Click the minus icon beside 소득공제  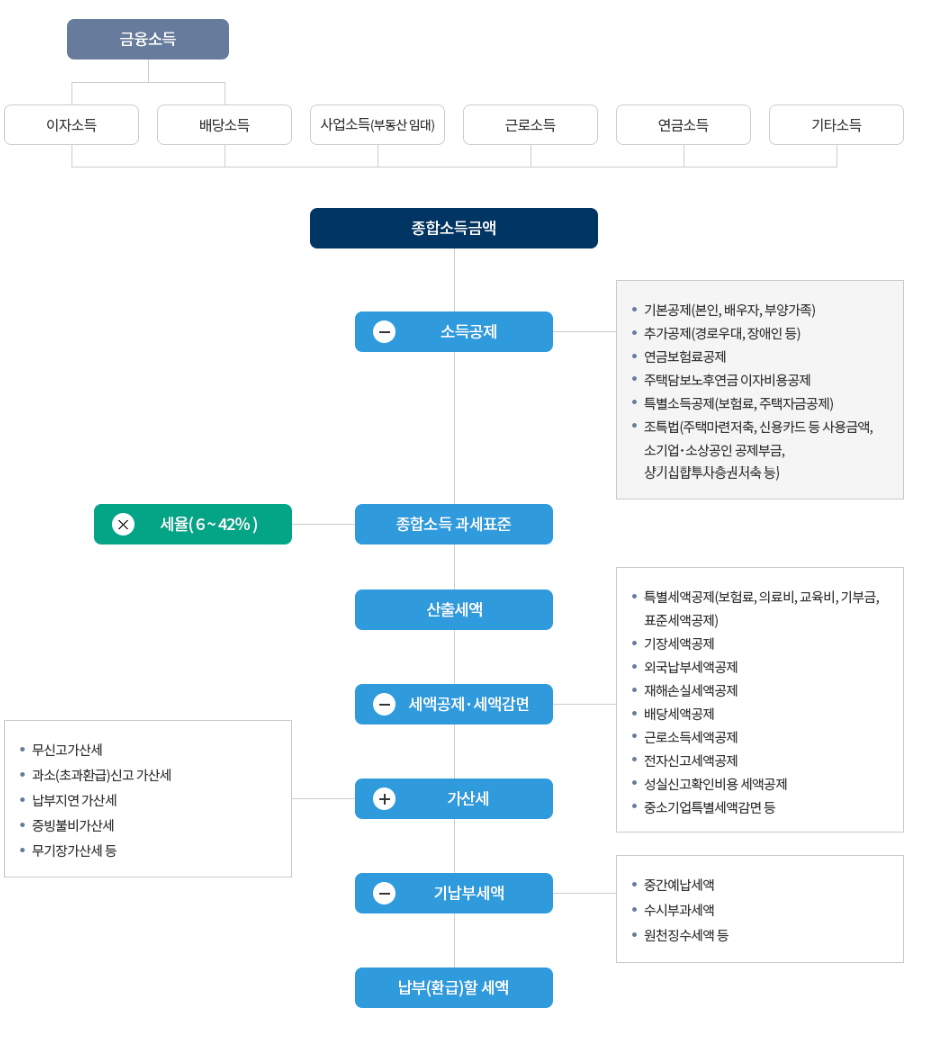(383, 332)
